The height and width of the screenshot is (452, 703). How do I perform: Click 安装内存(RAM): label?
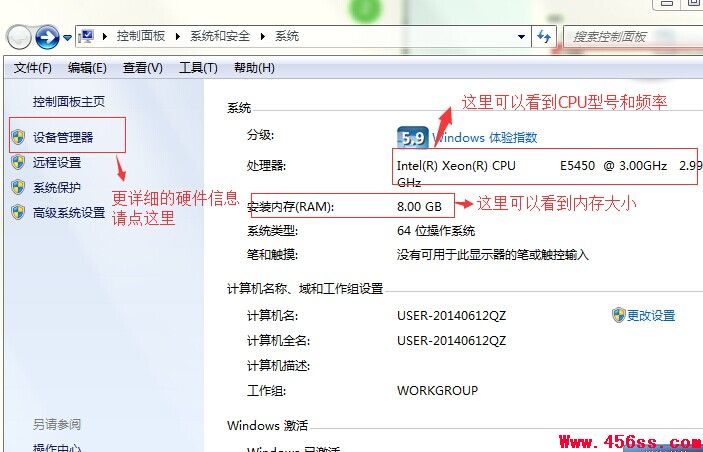click(x=291, y=207)
